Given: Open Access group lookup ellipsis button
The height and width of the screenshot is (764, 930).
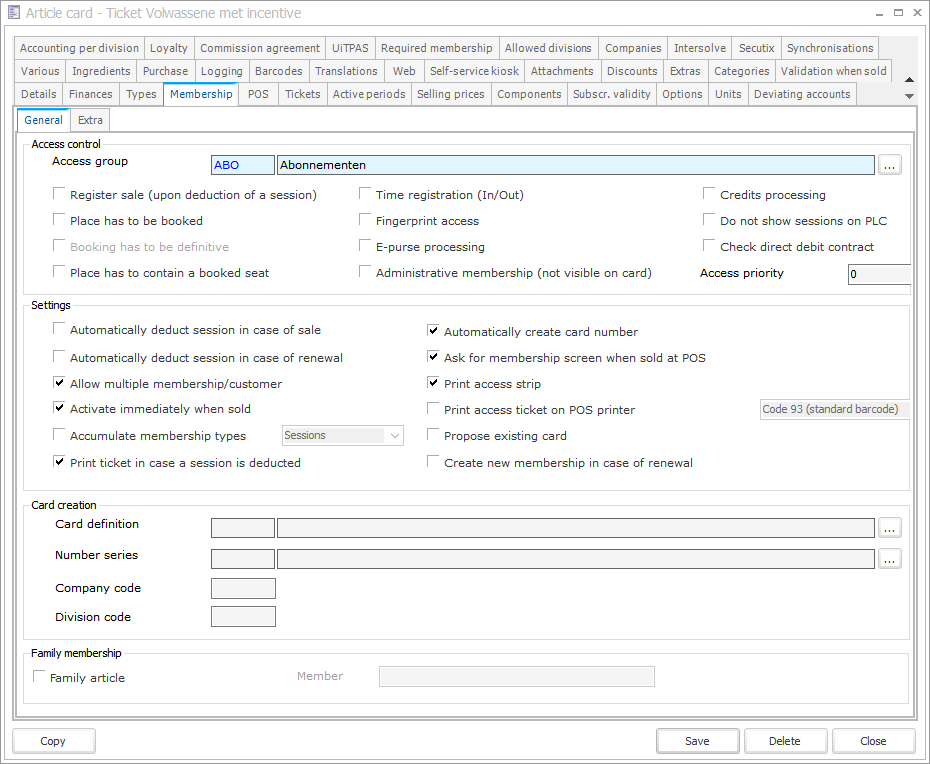Looking at the screenshot, I should pyautogui.click(x=890, y=166).
